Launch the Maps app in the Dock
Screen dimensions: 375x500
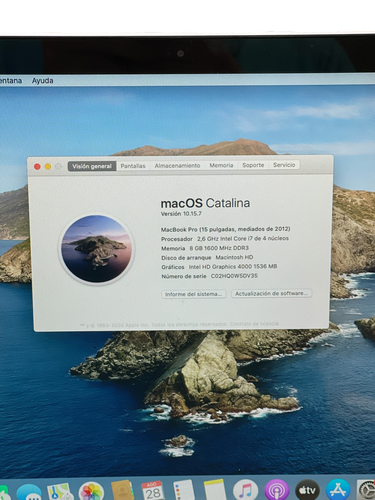[60, 492]
